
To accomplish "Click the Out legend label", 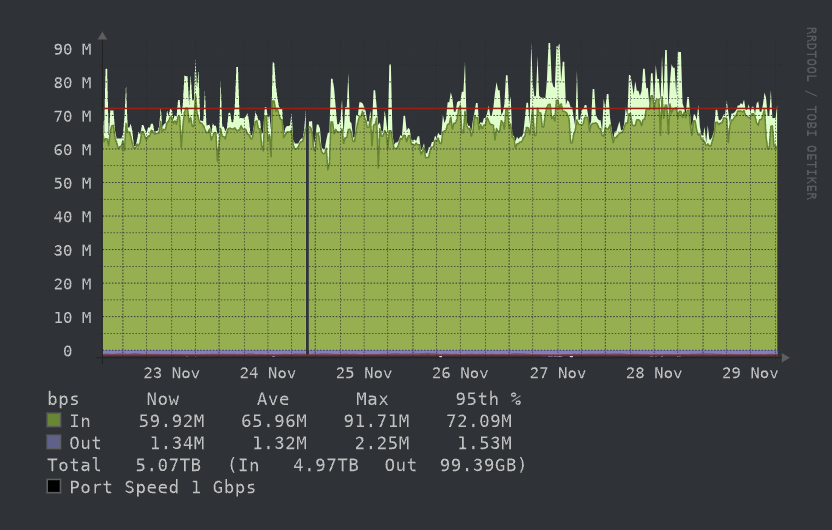I will (85, 443).
